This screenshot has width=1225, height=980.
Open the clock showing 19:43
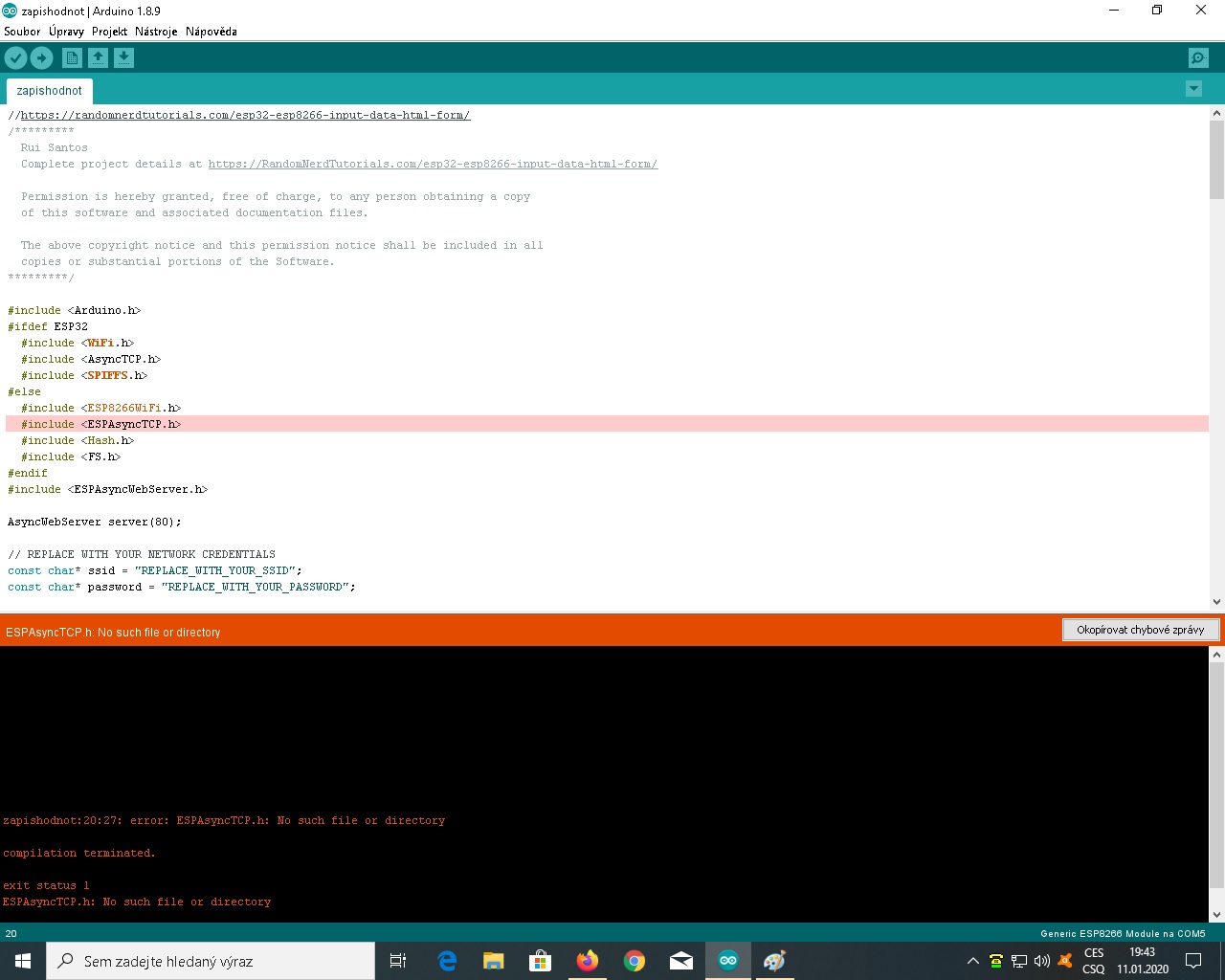[x=1143, y=961]
